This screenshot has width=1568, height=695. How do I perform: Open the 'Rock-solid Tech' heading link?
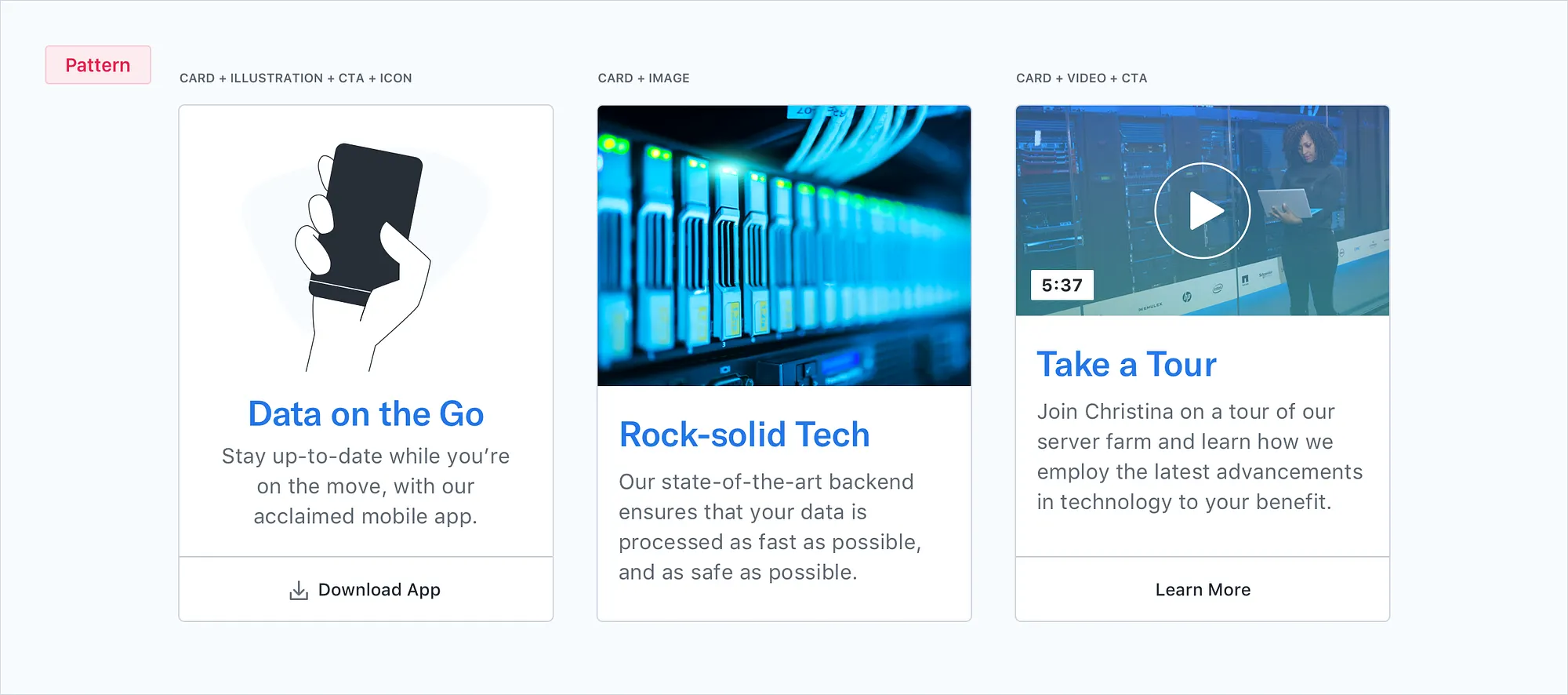[744, 435]
